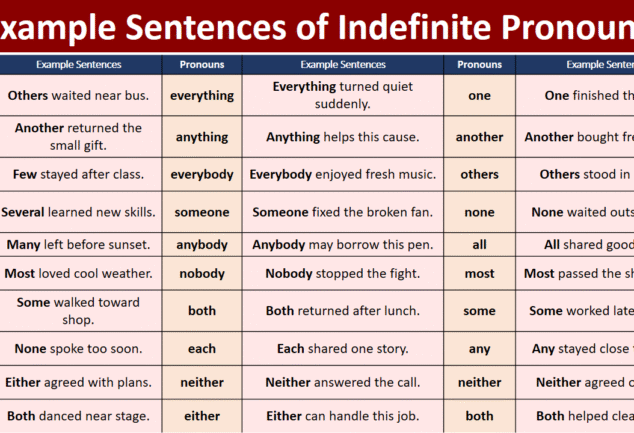This screenshot has width=634, height=433.
Task: Select the 'someone' pronoun cell
Action: coord(202,212)
